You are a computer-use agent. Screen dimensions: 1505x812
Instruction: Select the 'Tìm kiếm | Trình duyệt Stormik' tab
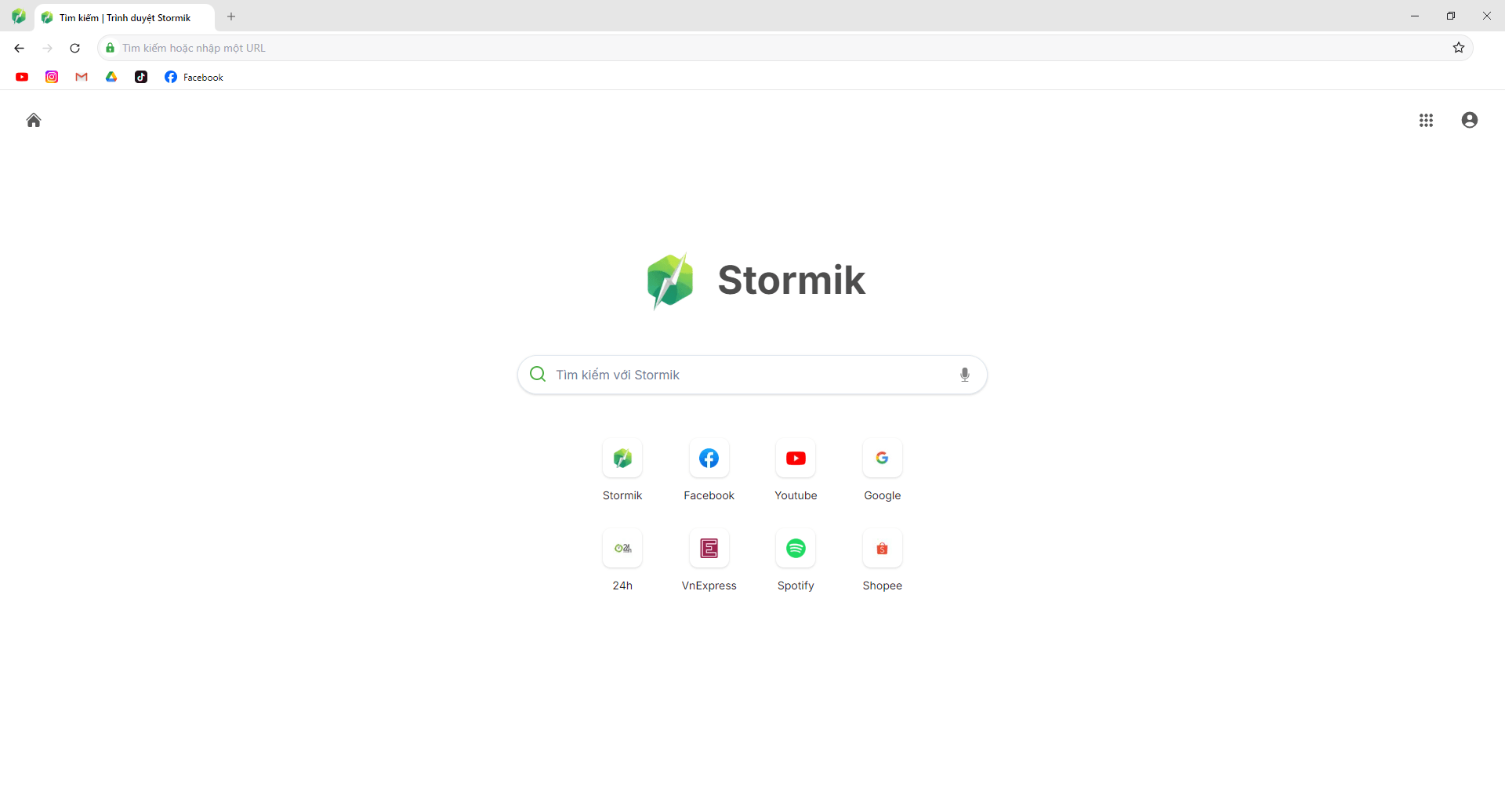click(x=125, y=17)
